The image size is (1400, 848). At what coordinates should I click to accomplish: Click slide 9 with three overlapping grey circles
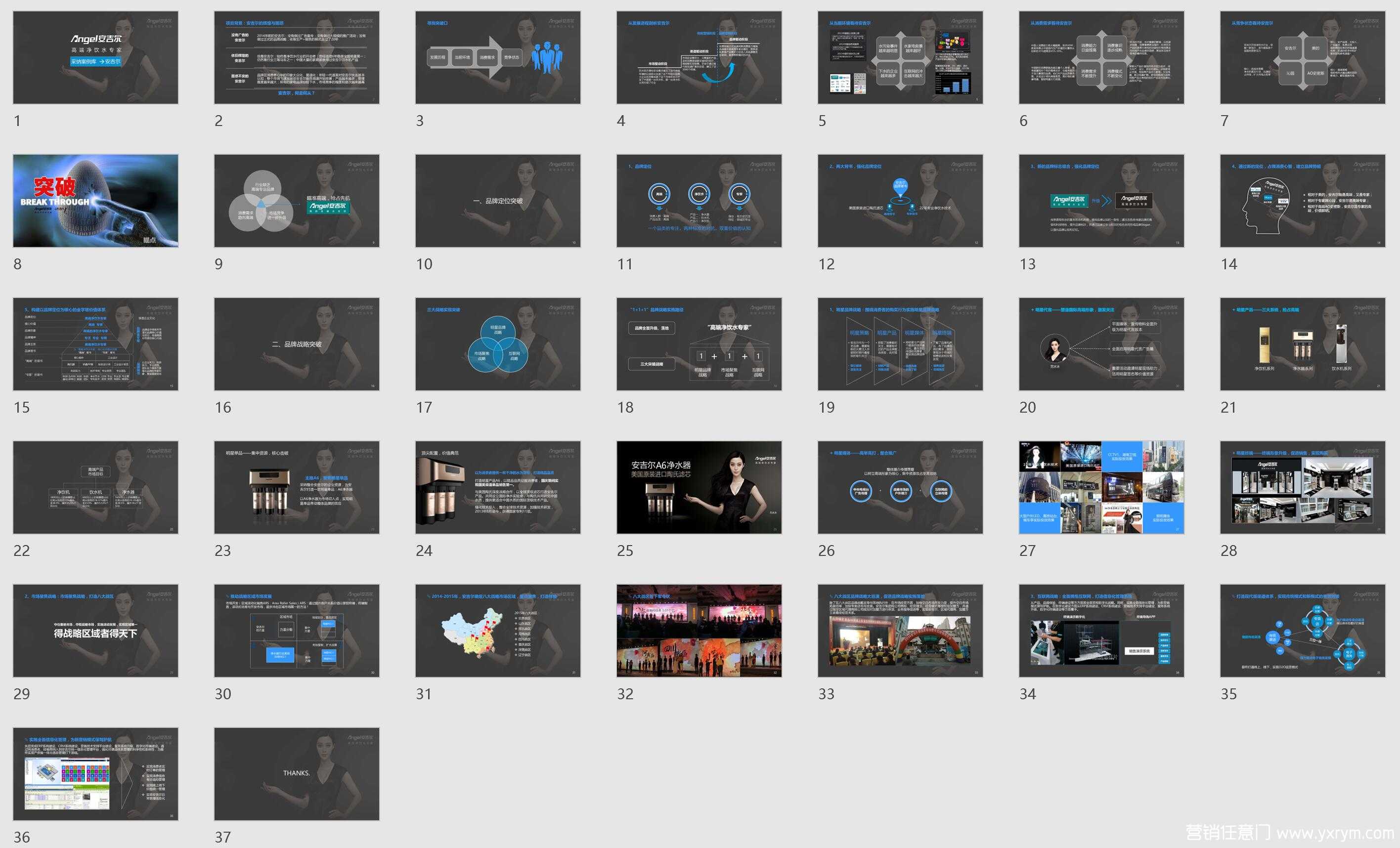297,201
